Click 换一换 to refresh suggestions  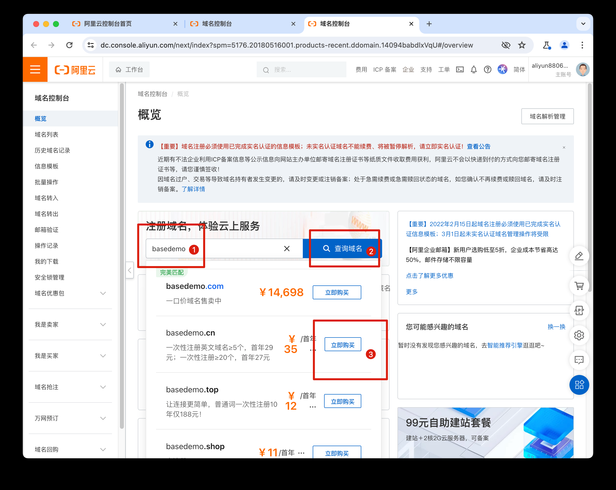[x=556, y=327]
